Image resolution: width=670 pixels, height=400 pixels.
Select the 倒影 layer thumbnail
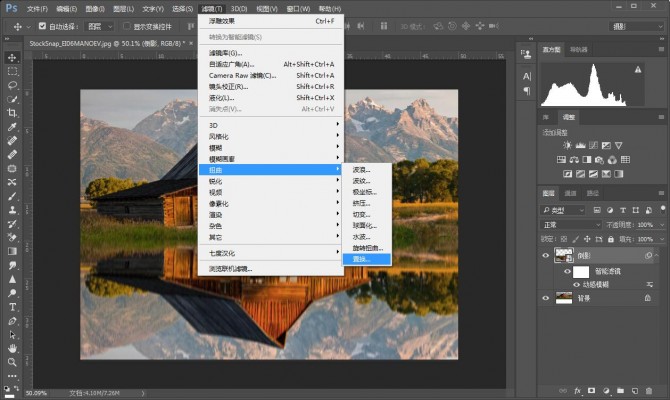click(565, 255)
